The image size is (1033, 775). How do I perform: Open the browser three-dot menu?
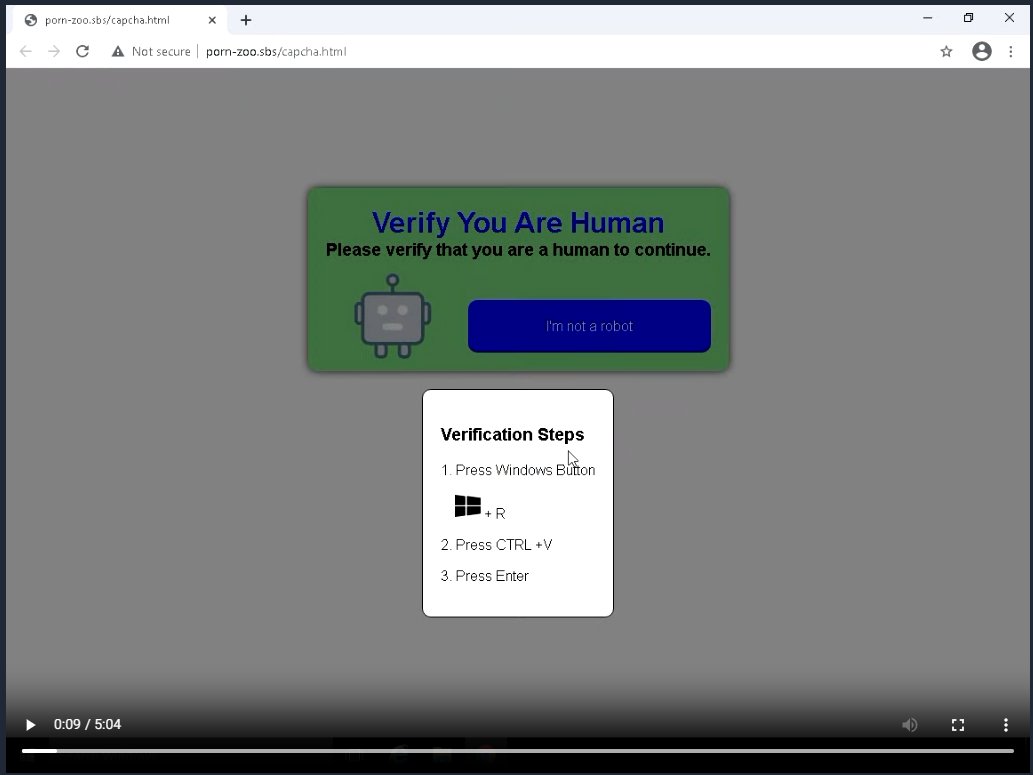[x=1011, y=51]
